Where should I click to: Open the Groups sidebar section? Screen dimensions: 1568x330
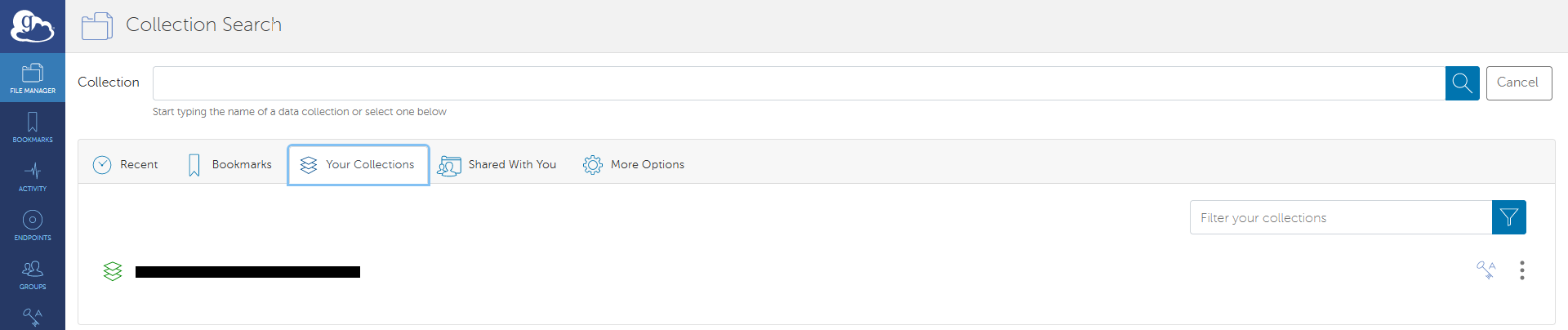click(33, 274)
